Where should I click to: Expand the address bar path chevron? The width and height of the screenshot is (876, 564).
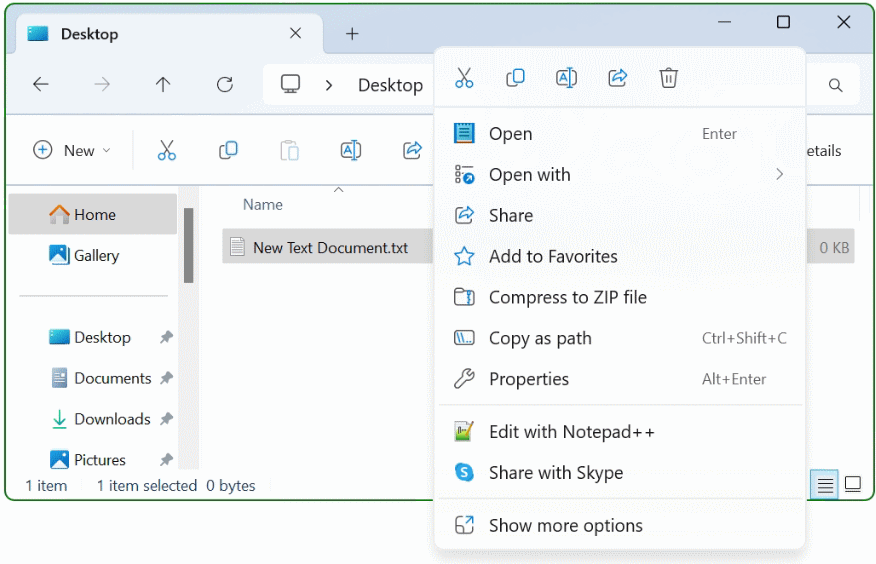point(329,86)
